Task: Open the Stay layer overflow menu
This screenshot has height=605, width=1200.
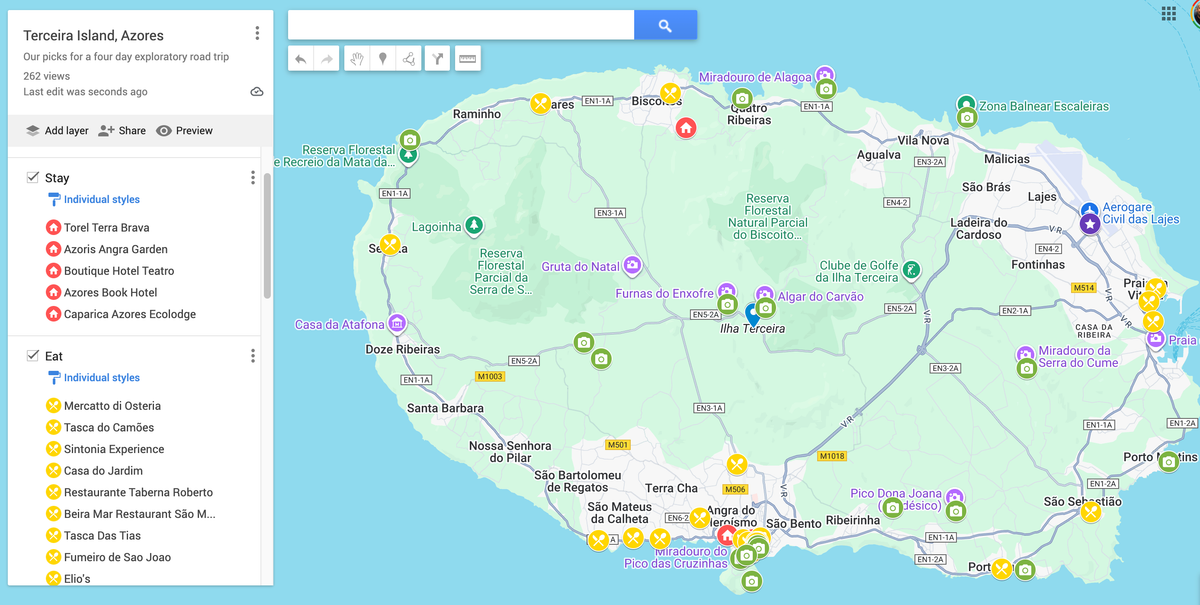Action: click(x=253, y=177)
